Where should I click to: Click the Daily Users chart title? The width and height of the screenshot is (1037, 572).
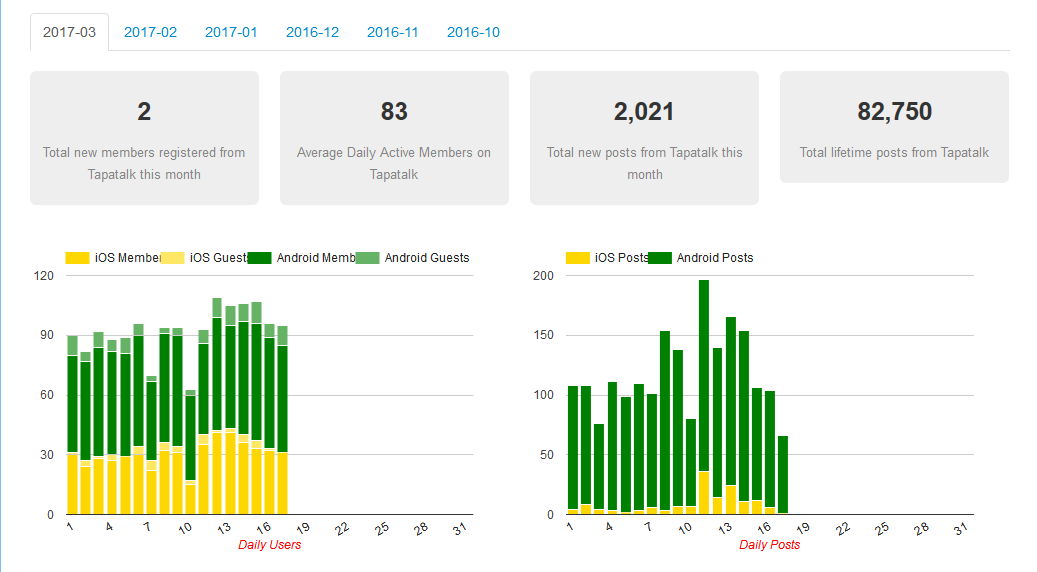269,545
